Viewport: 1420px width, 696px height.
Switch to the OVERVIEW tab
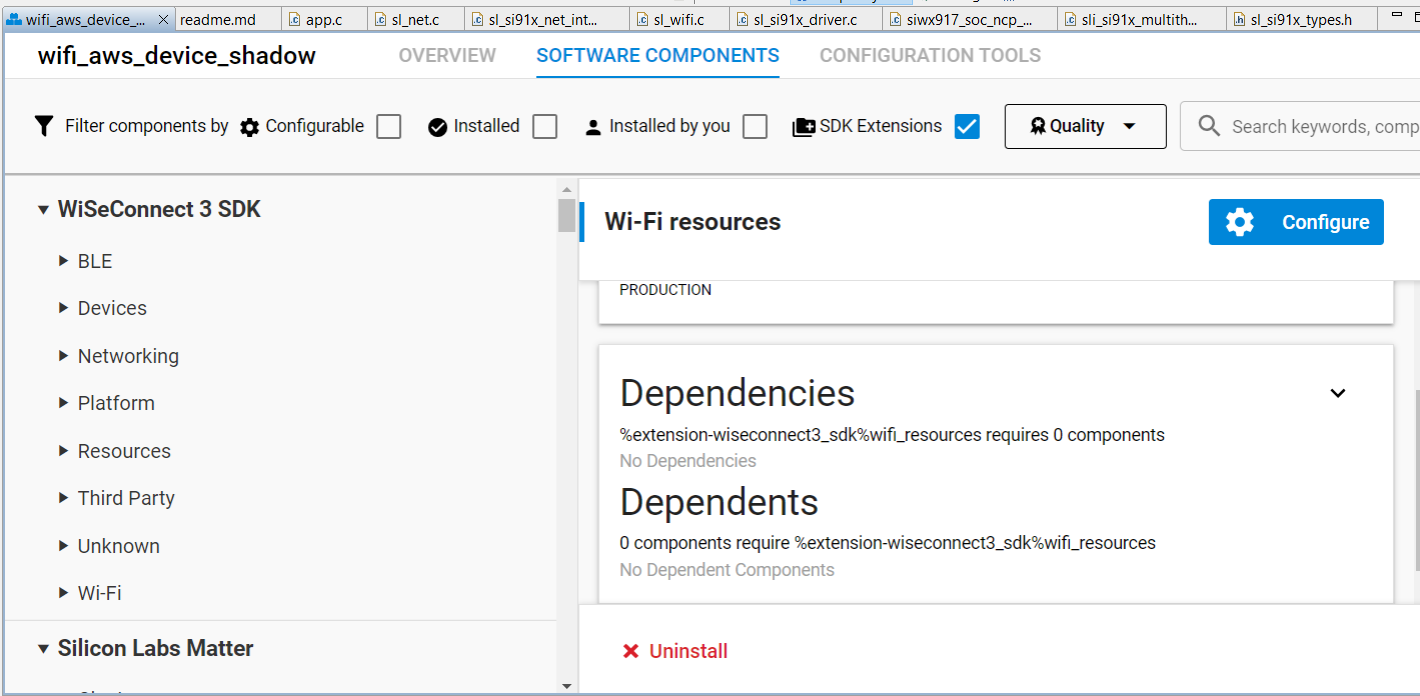[x=447, y=56]
